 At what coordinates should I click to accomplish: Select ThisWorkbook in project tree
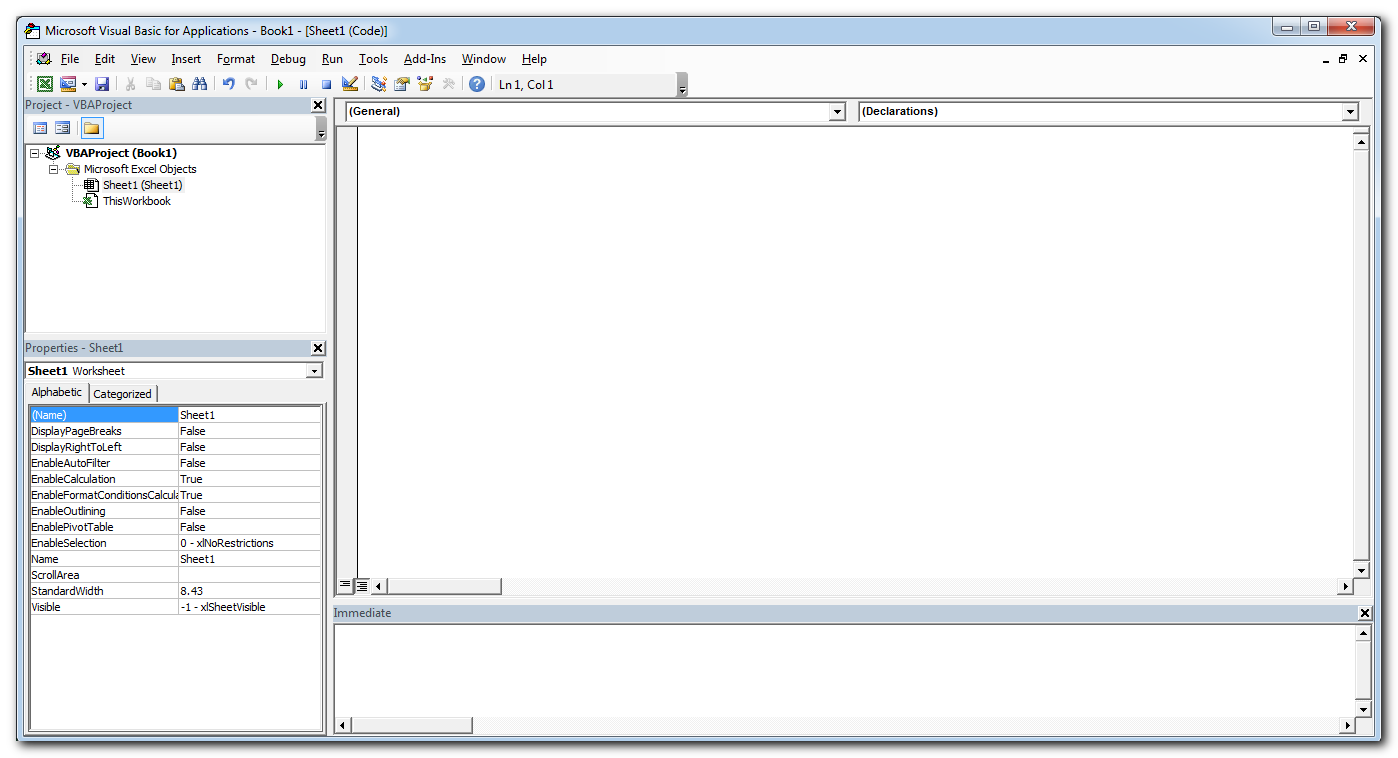coord(137,201)
